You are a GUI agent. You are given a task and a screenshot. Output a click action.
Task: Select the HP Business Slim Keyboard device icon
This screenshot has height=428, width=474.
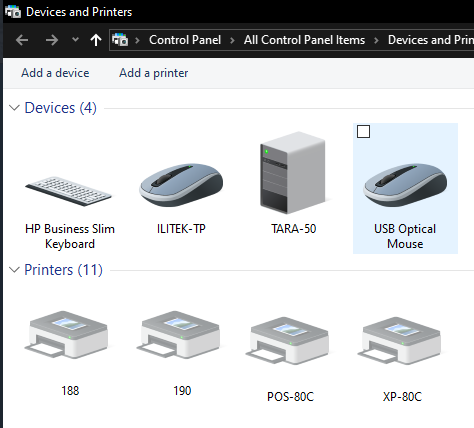(69, 191)
